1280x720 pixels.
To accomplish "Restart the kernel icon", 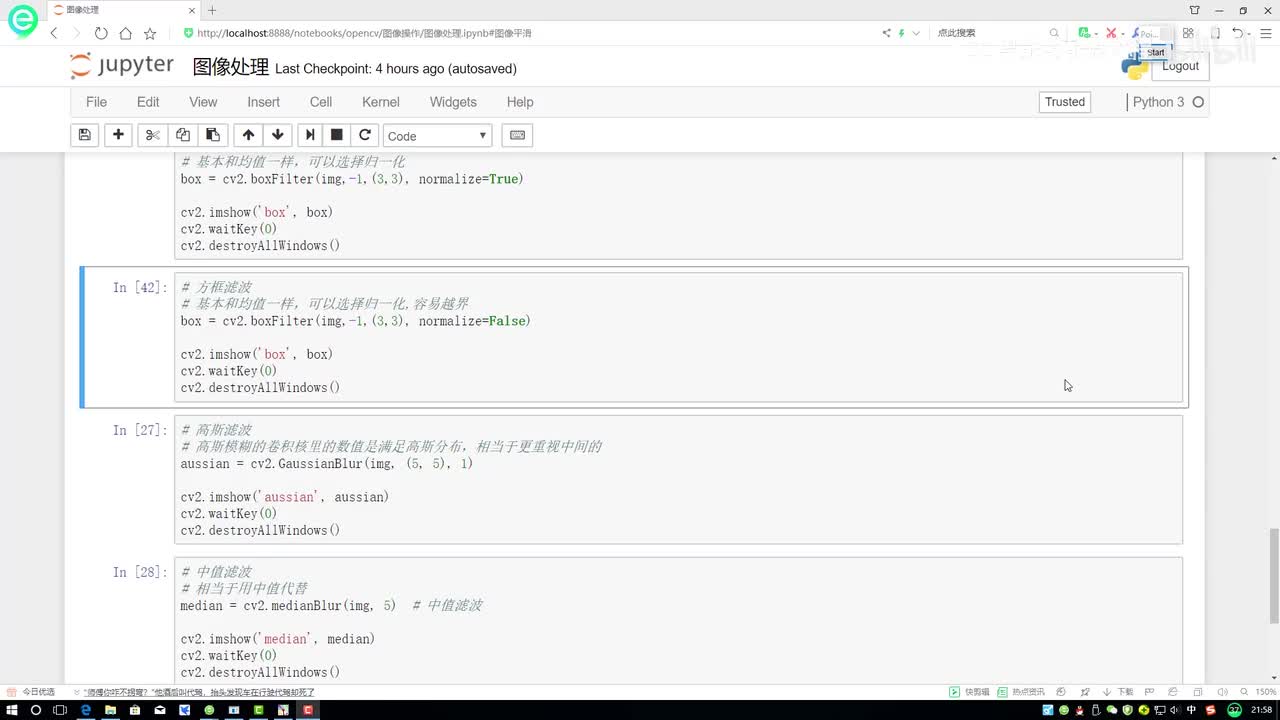I will 365,135.
